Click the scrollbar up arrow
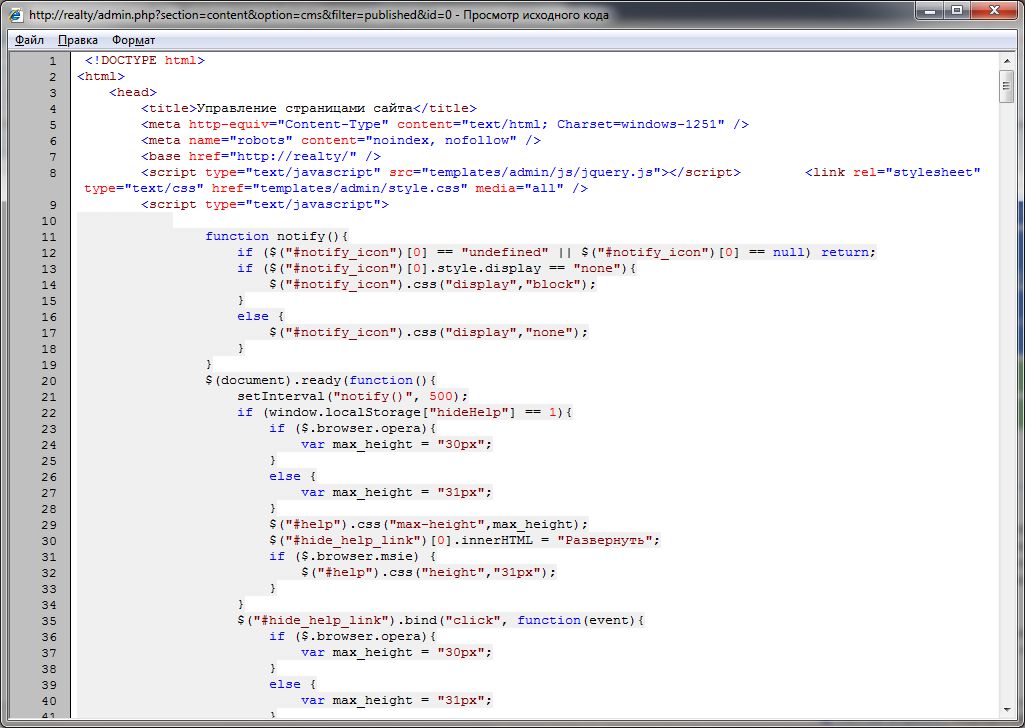 [x=1006, y=61]
